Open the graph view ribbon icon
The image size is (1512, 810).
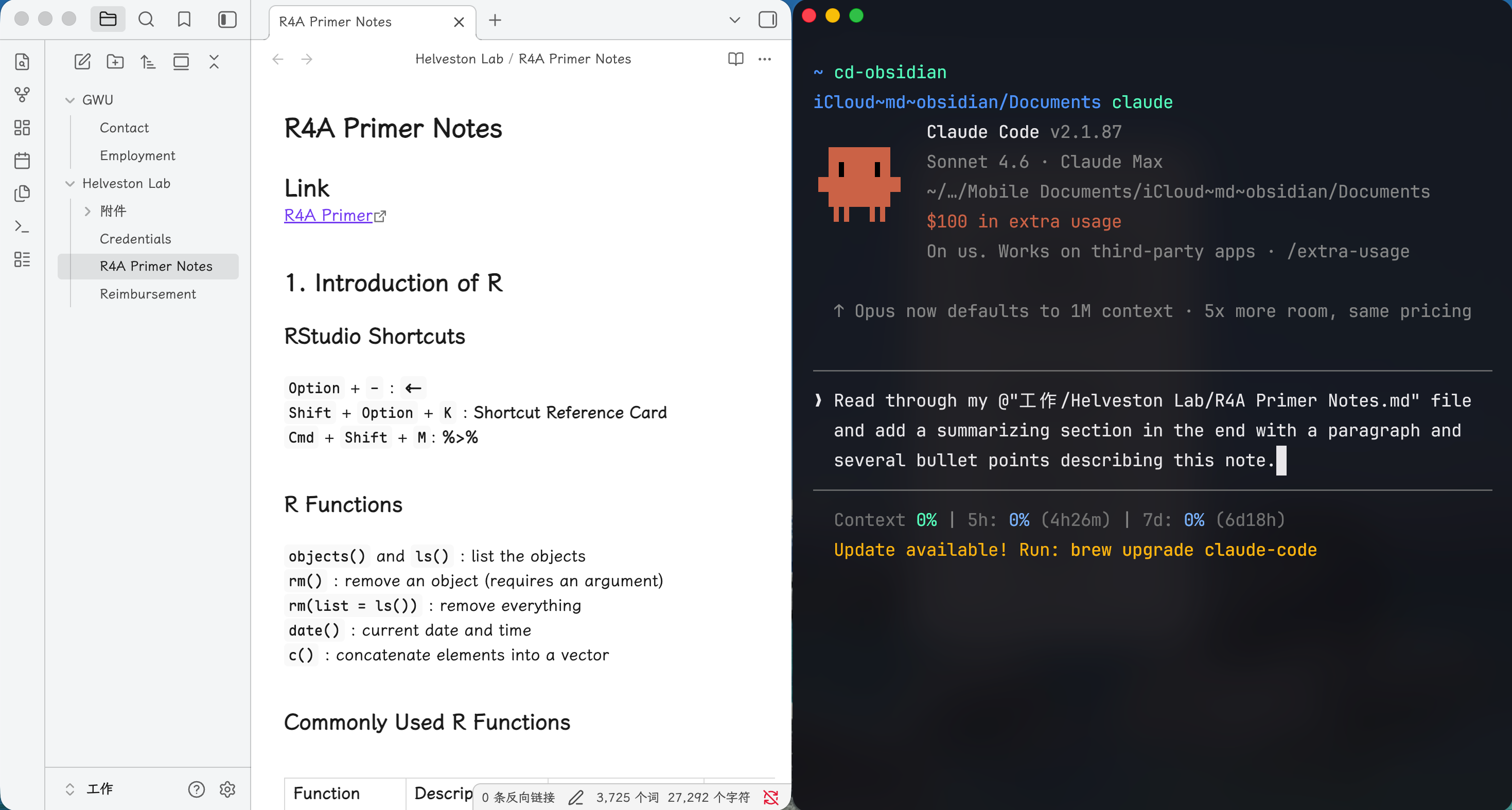click(22, 95)
